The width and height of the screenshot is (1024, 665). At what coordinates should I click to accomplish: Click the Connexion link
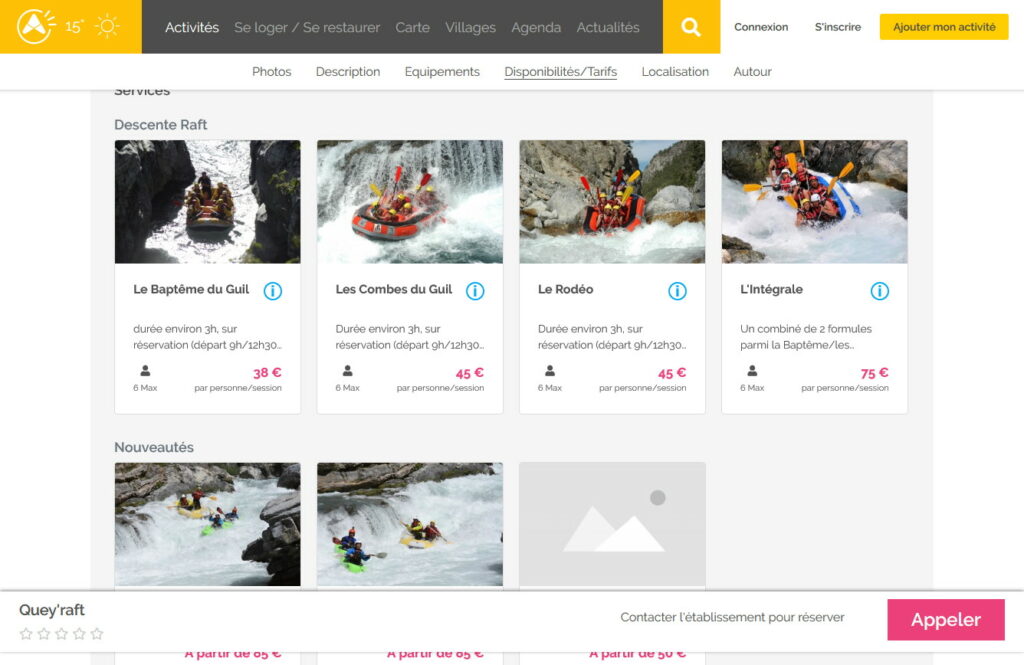761,27
